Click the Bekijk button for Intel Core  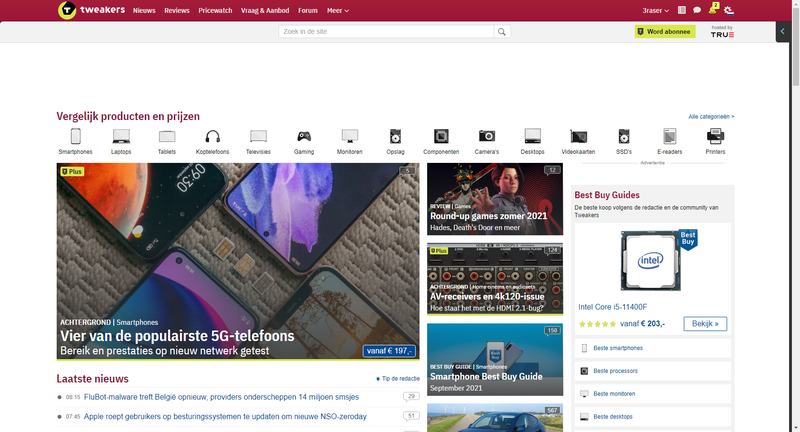pyautogui.click(x=705, y=323)
